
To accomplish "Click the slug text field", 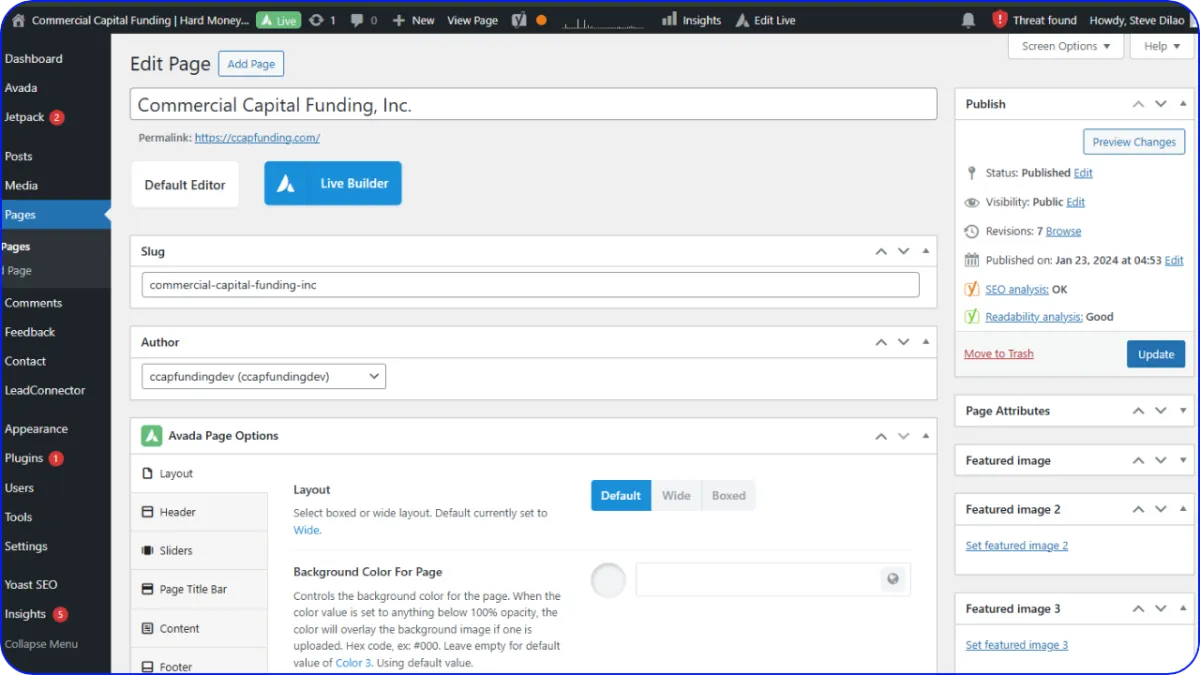I will tap(530, 285).
